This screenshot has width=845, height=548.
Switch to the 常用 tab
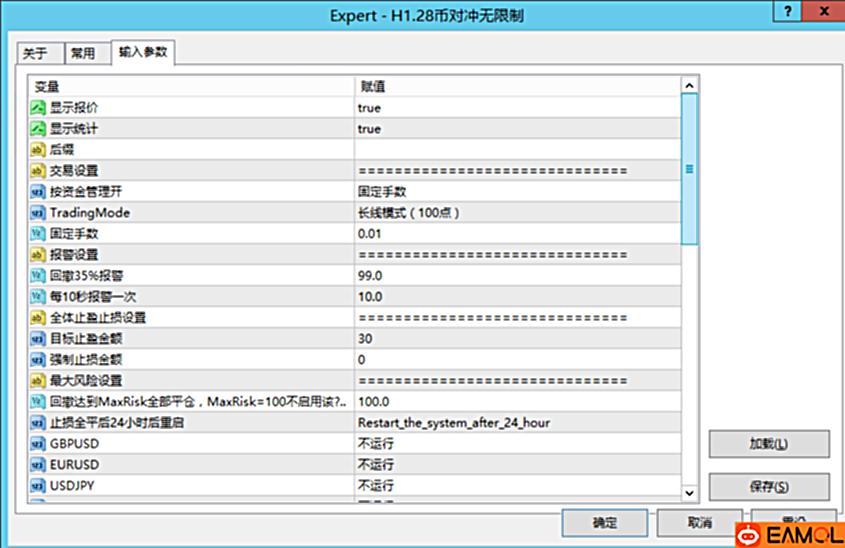click(x=84, y=53)
